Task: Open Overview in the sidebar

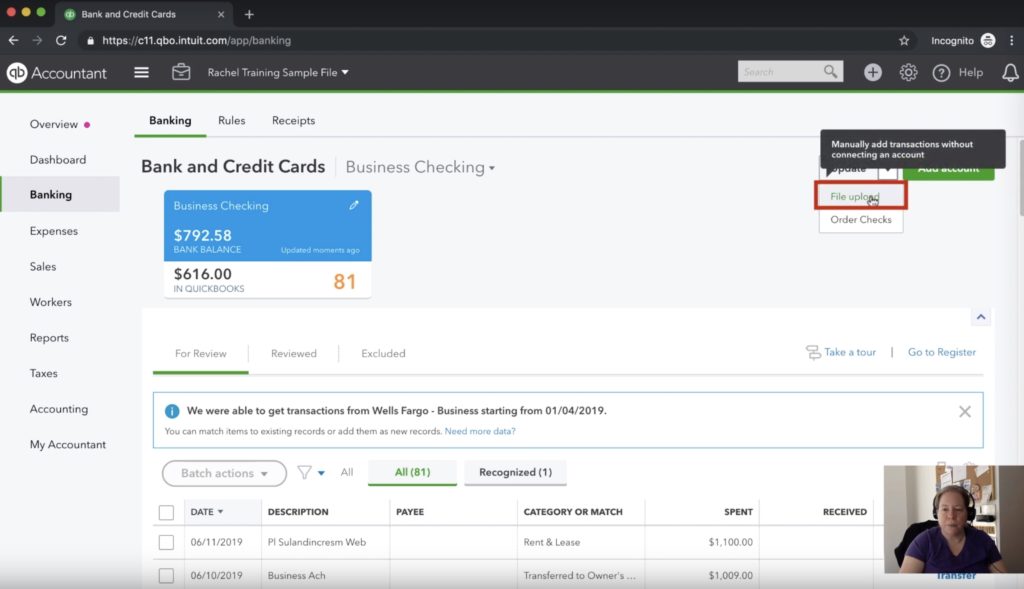Action: 54,124
